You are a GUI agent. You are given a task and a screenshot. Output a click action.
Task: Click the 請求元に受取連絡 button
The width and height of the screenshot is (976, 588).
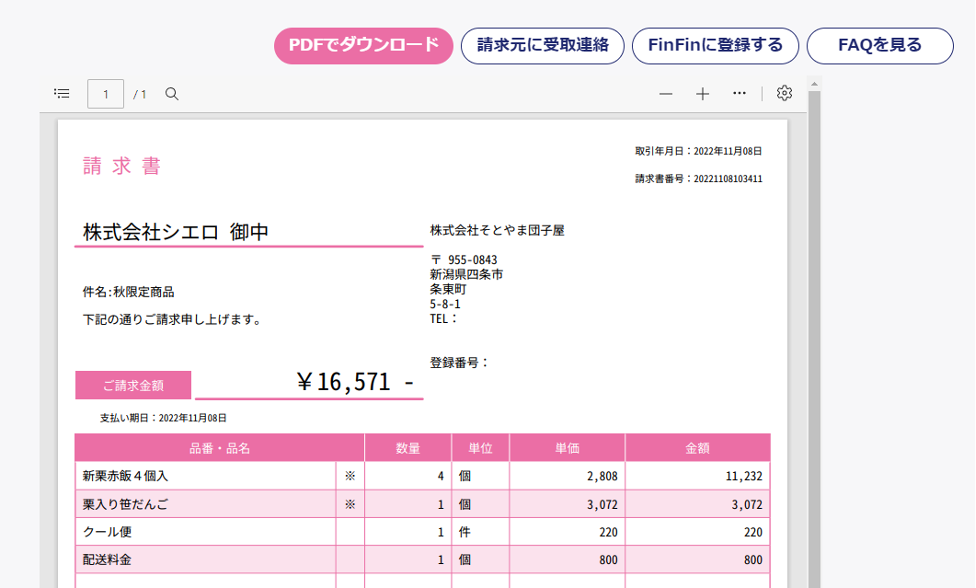point(543,45)
